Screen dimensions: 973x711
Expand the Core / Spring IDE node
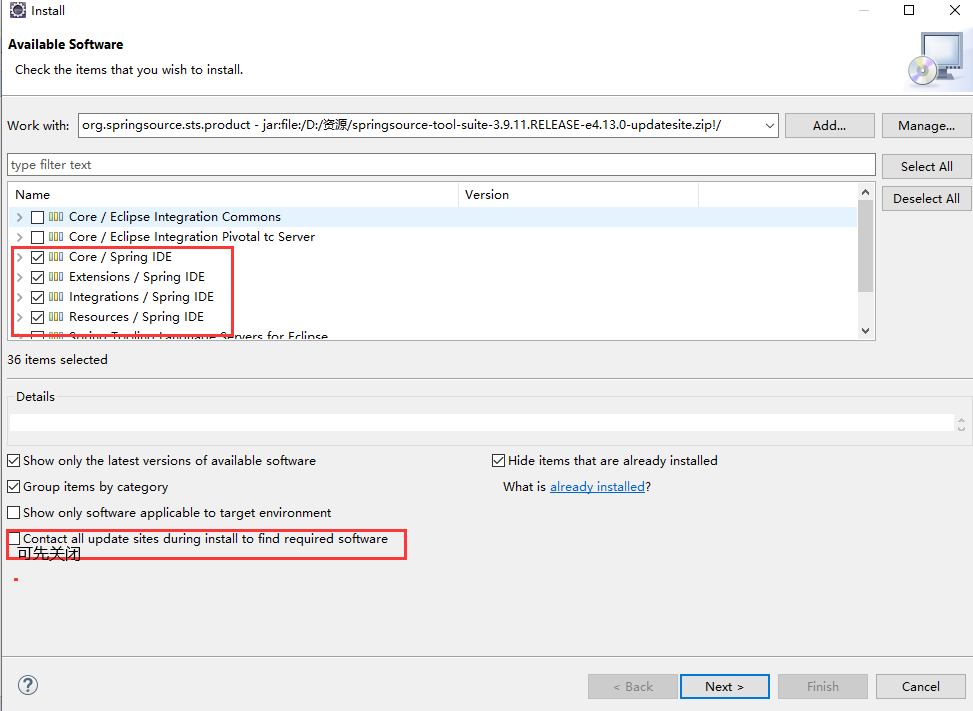pos(19,257)
